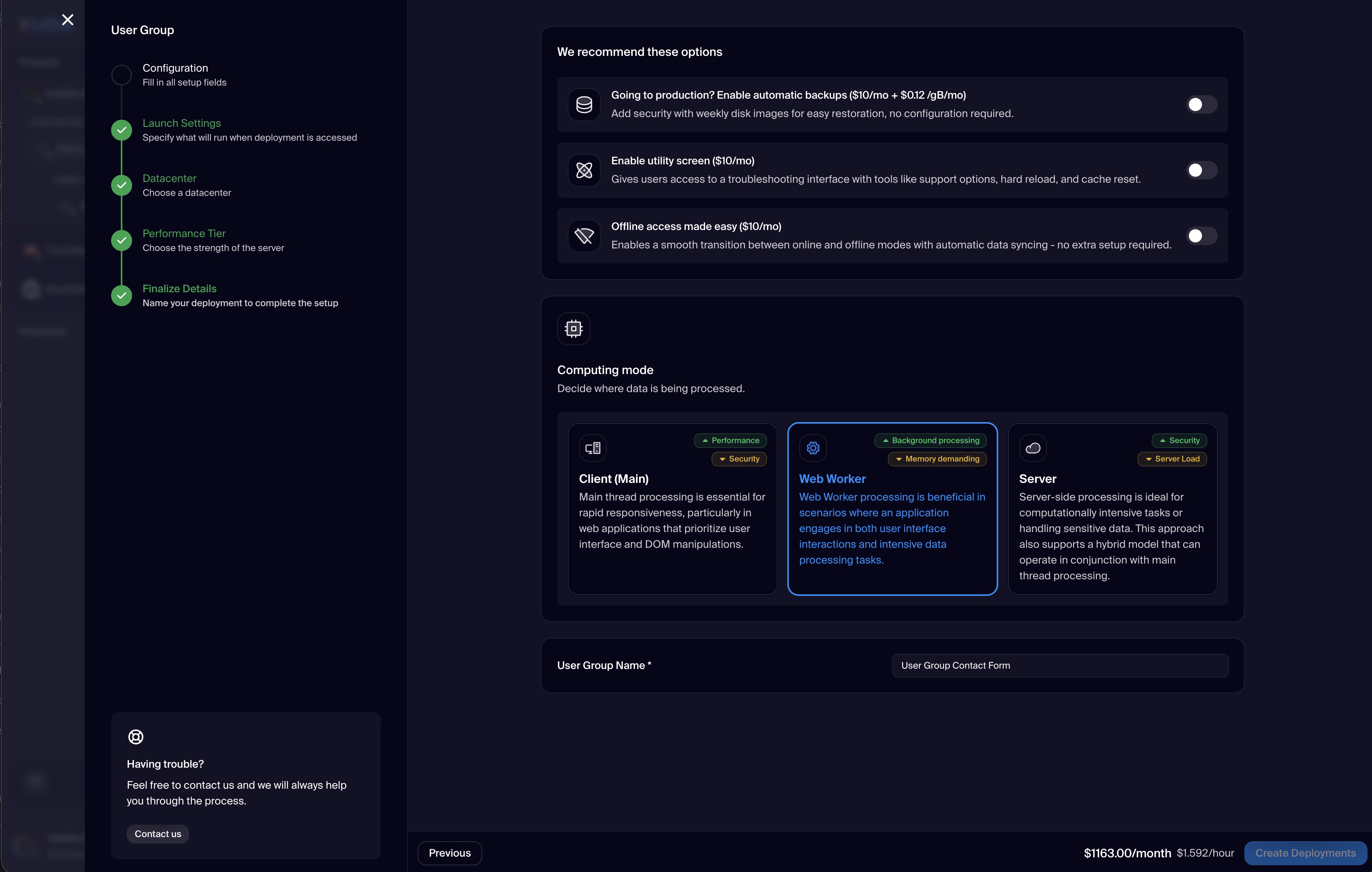Focus the User Group Name input field
This screenshot has height=872, width=1372.
(1059, 665)
